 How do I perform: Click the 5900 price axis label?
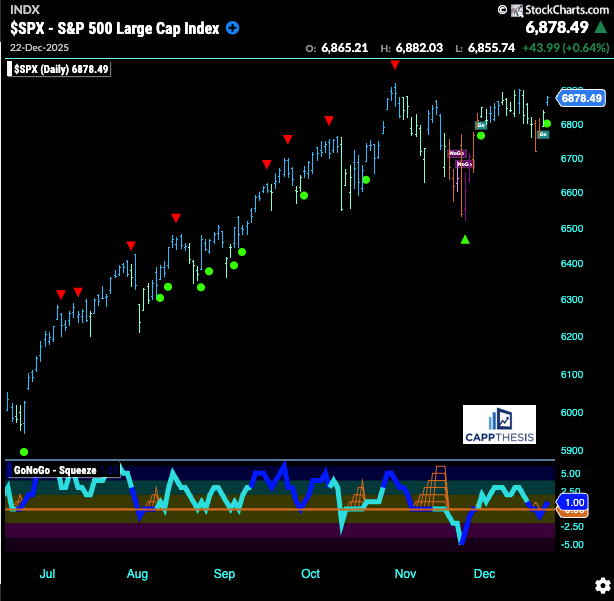click(572, 450)
